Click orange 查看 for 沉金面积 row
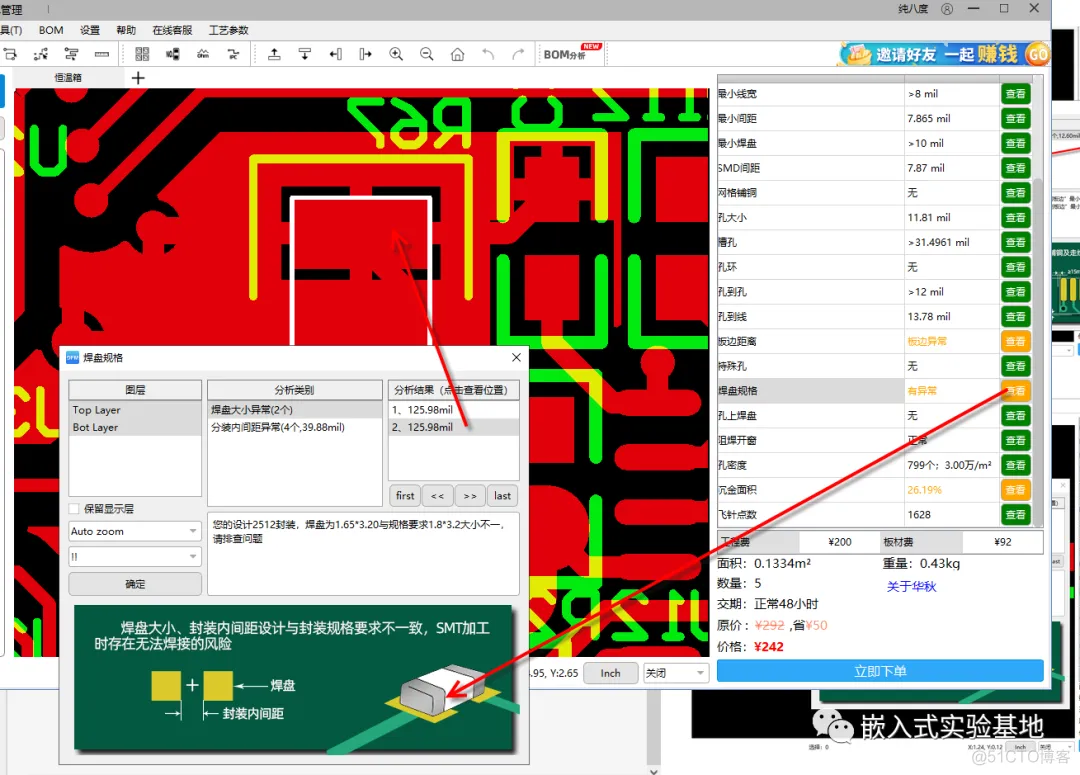The image size is (1080, 775). [1015, 490]
